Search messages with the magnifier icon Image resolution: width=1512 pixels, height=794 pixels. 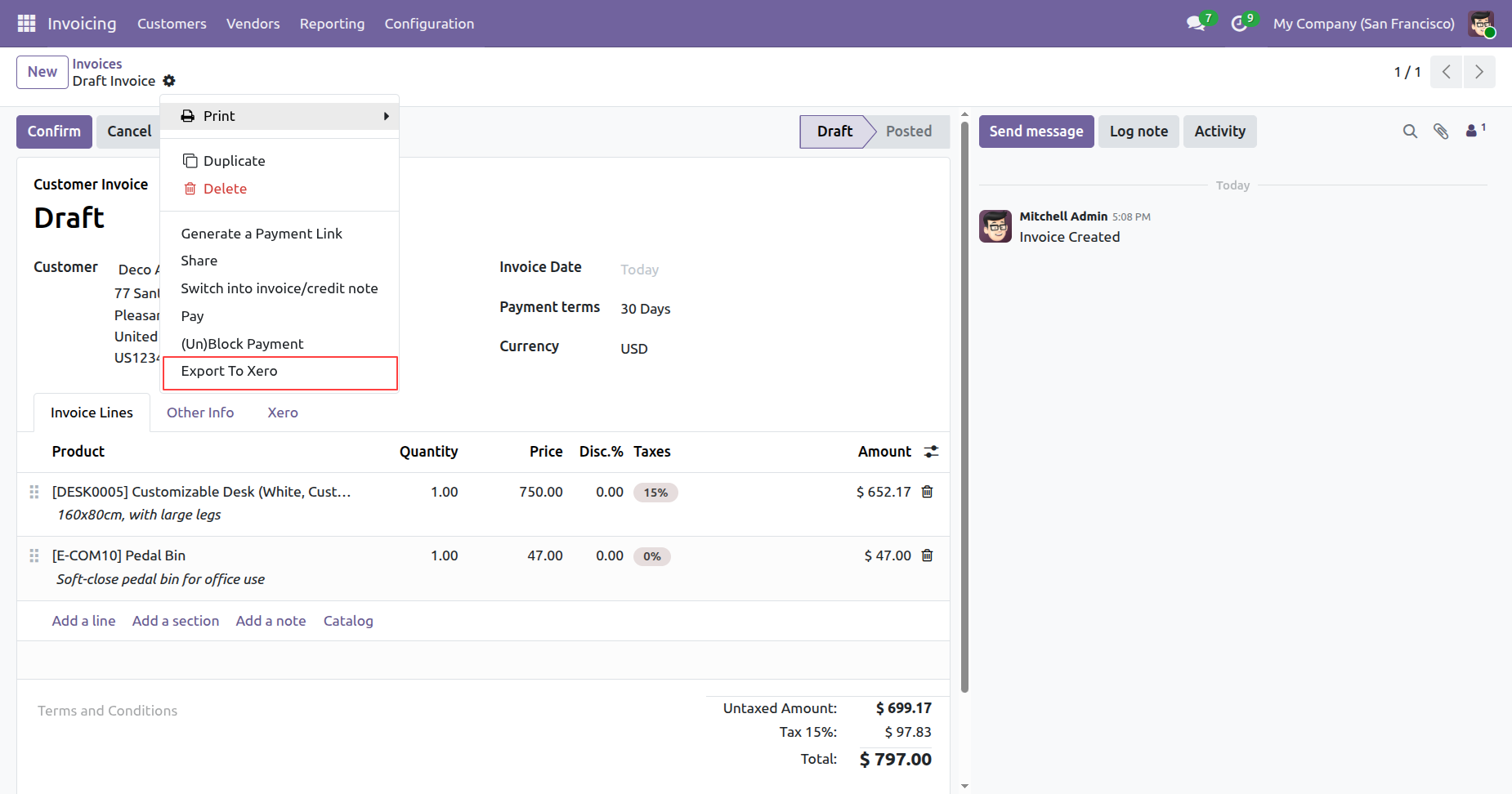1410,132
